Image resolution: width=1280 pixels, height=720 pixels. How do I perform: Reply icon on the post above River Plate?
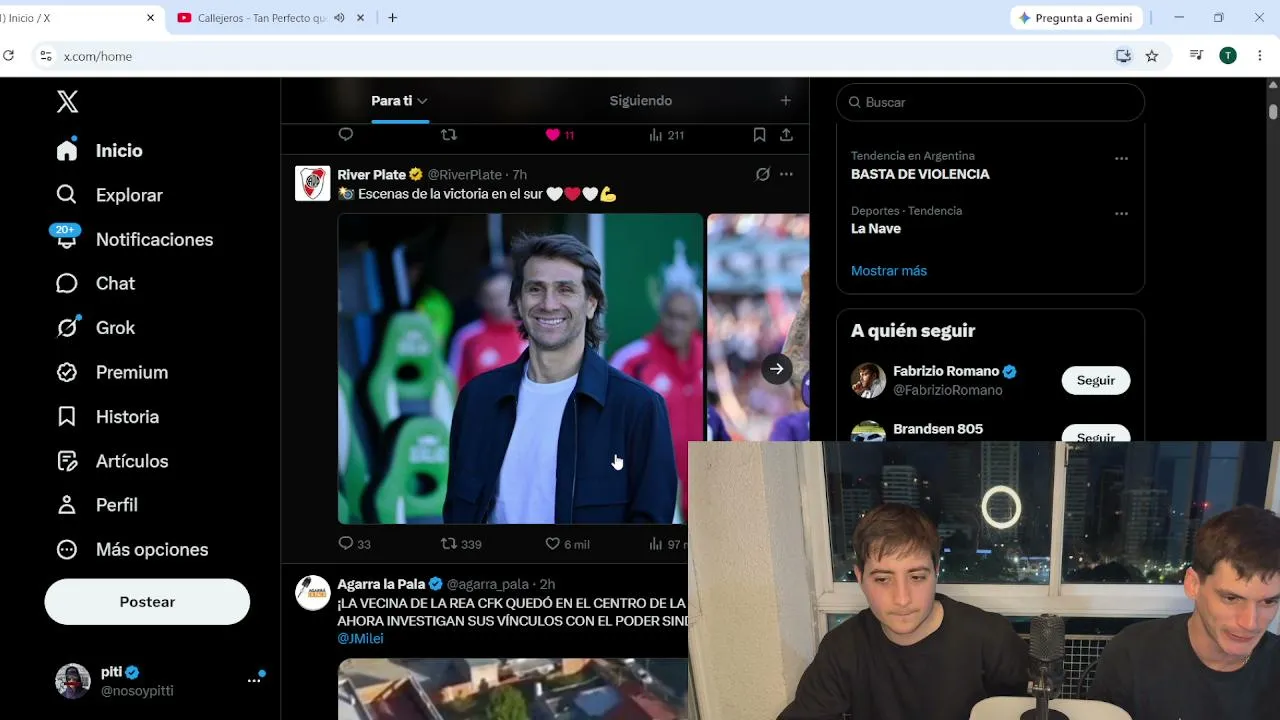[346, 134]
